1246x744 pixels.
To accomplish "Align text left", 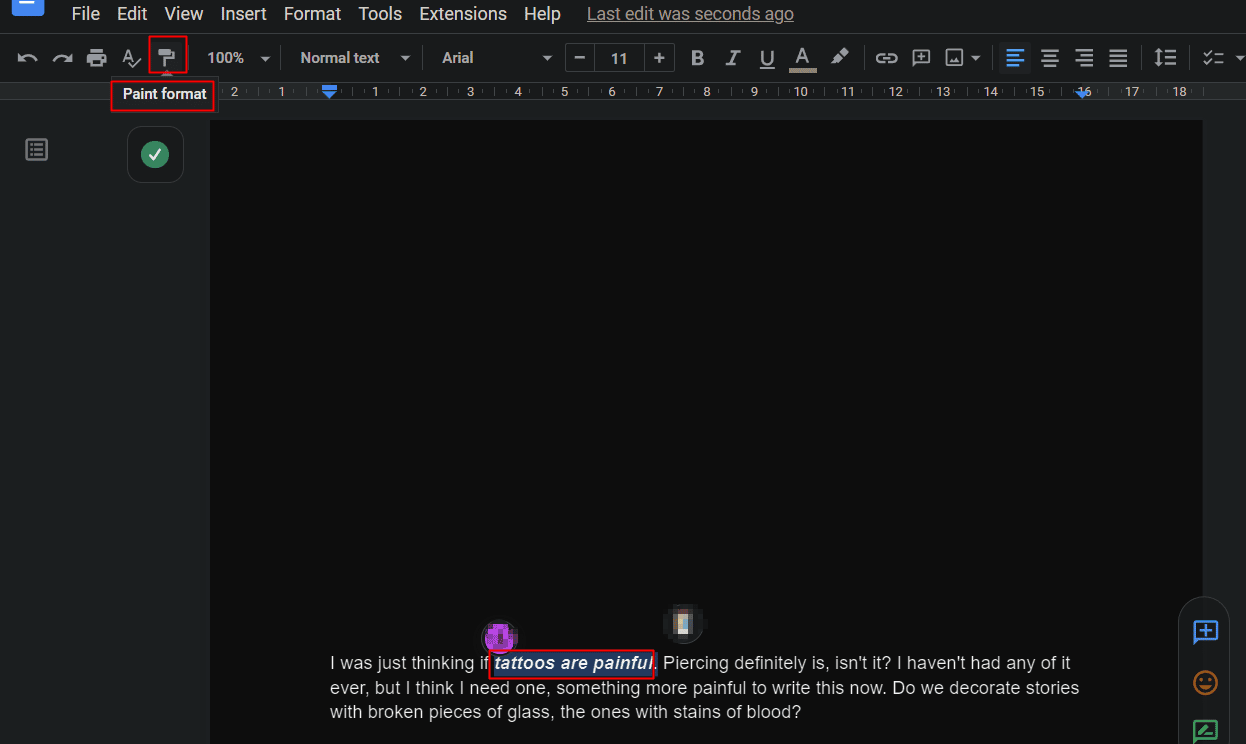I will [1015, 58].
